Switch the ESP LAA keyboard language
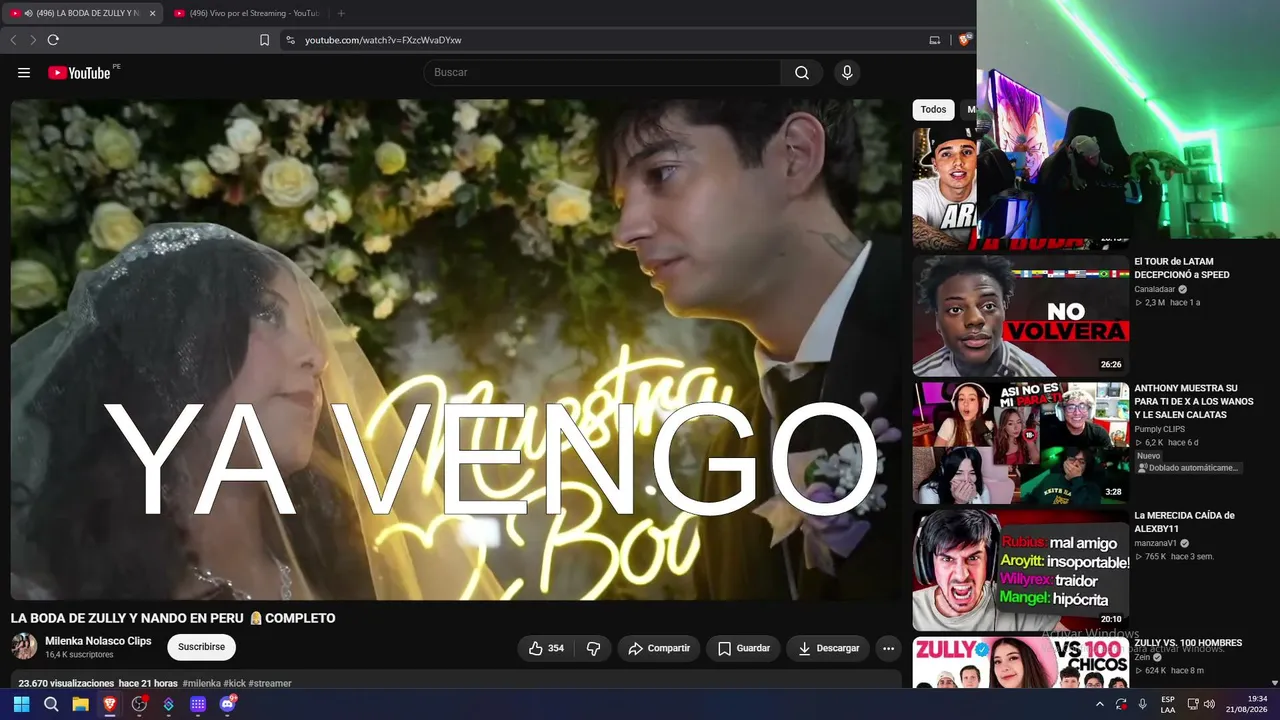 pos(1168,704)
